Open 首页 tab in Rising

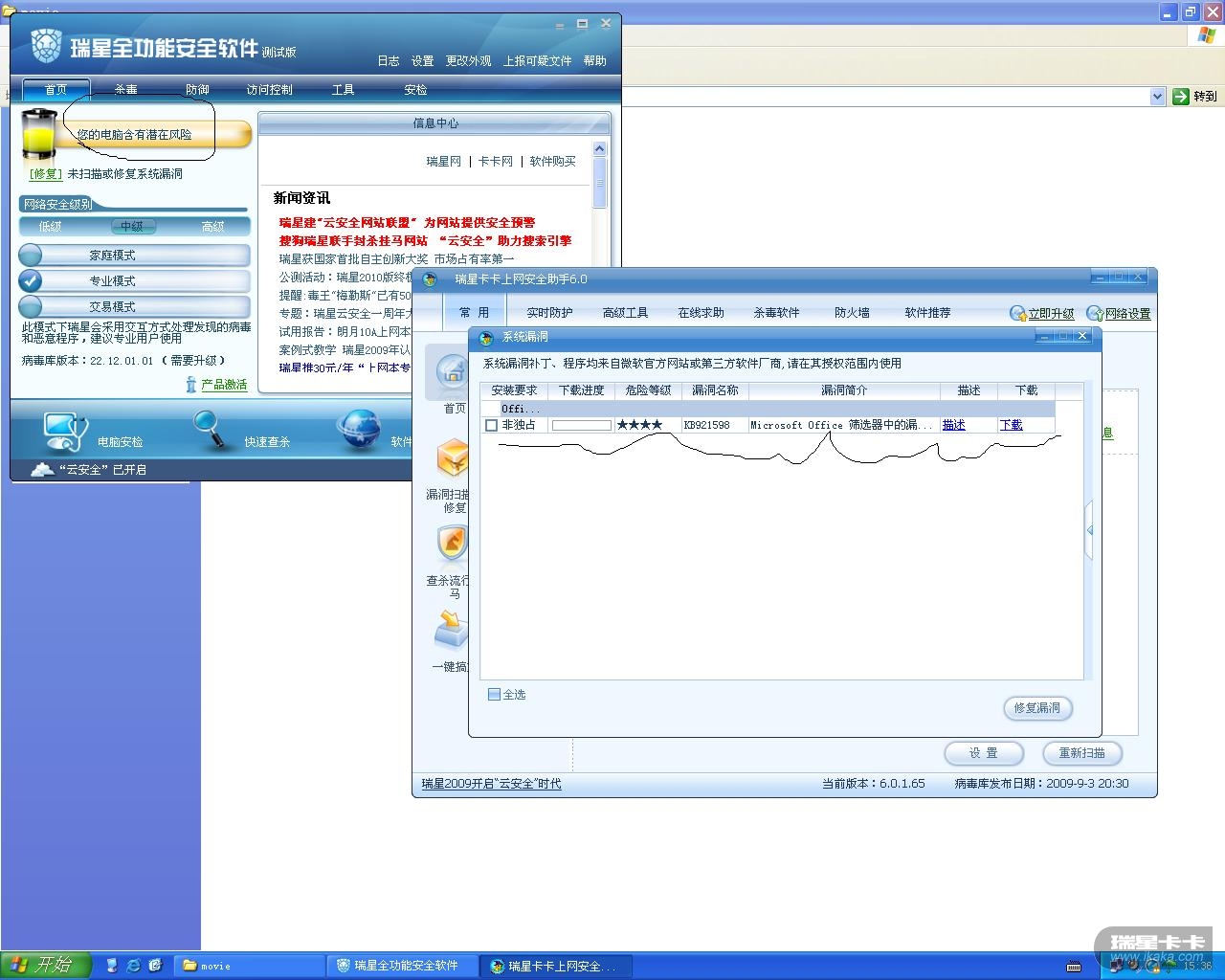(x=56, y=90)
